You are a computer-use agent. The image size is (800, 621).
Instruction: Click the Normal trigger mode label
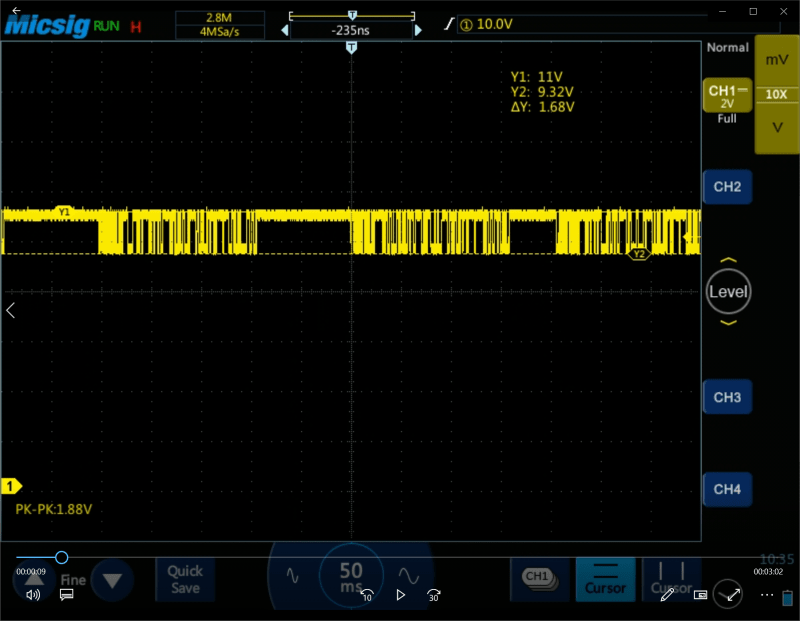728,47
